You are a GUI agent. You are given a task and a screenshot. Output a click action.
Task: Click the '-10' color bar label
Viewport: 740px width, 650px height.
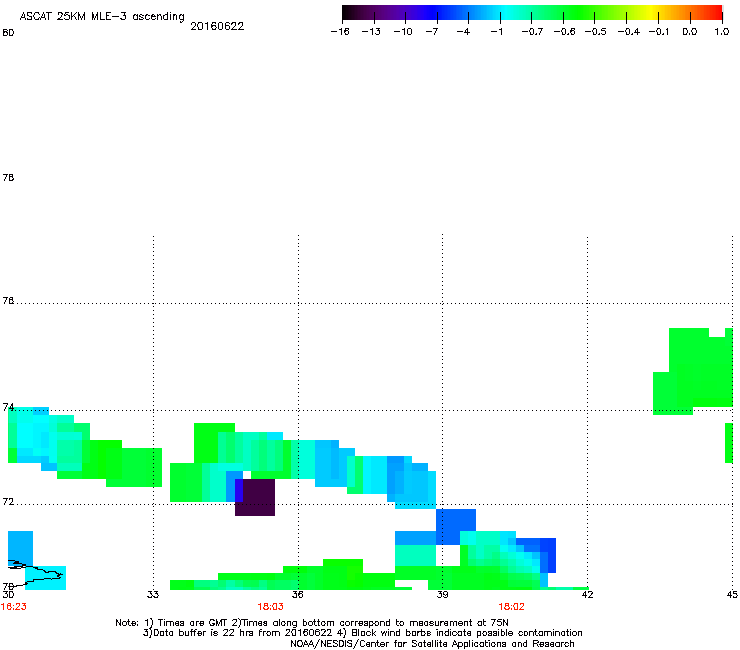[403, 32]
